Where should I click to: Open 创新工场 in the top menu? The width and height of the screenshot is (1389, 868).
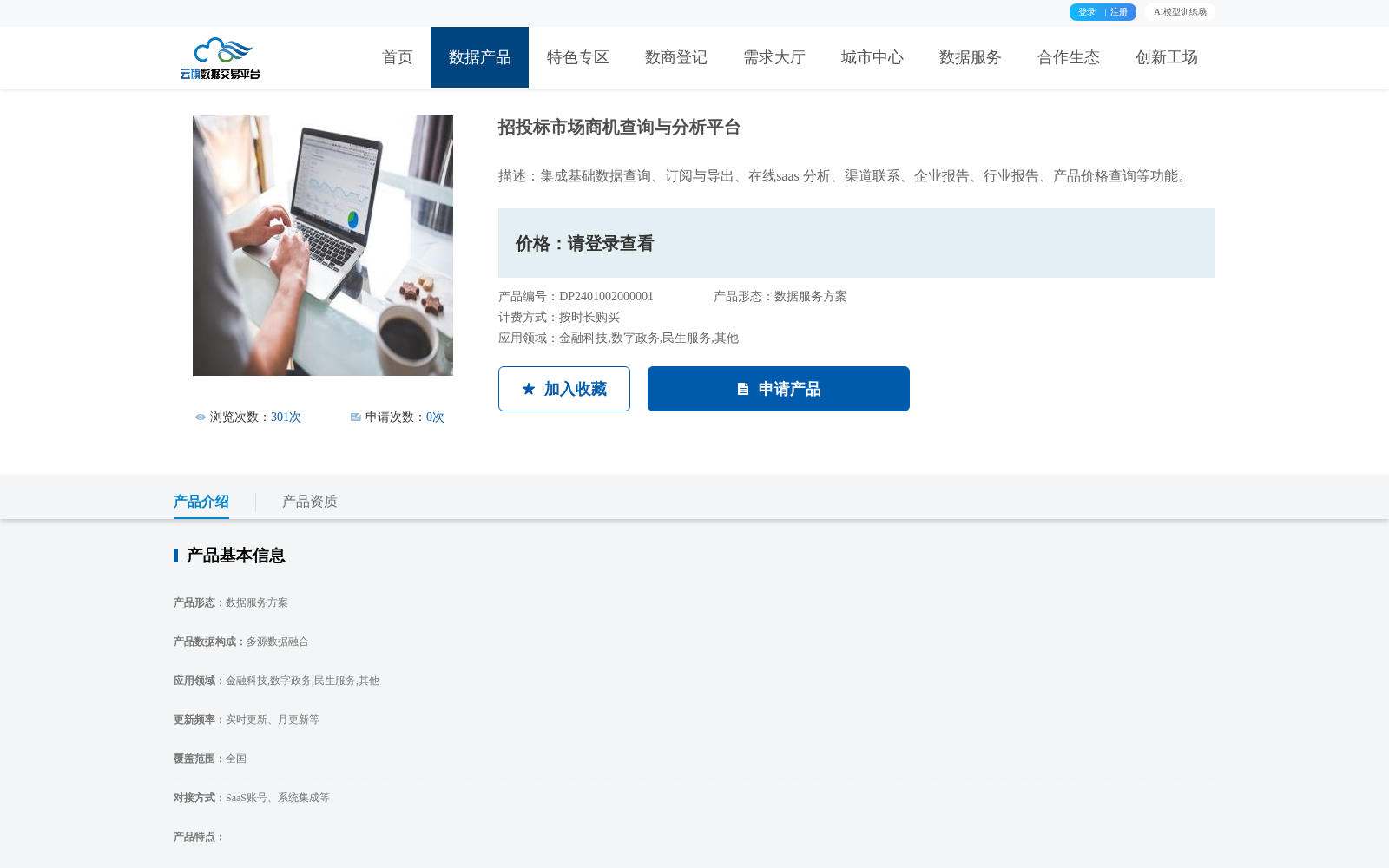(x=1167, y=57)
